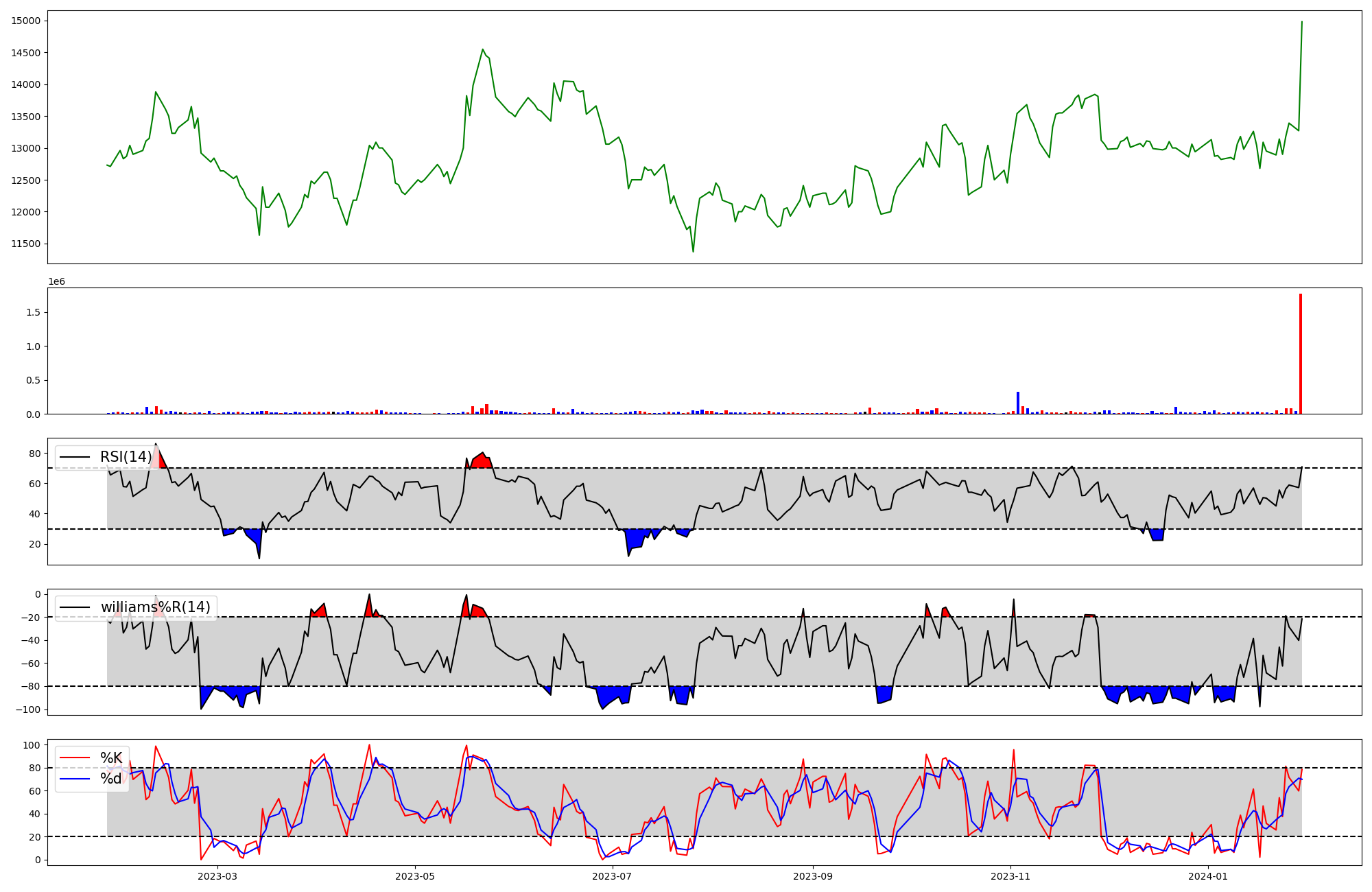Image resolution: width=1372 pixels, height=892 pixels.
Task: Click the 2023-07 x-axis date label
Action: (x=612, y=876)
